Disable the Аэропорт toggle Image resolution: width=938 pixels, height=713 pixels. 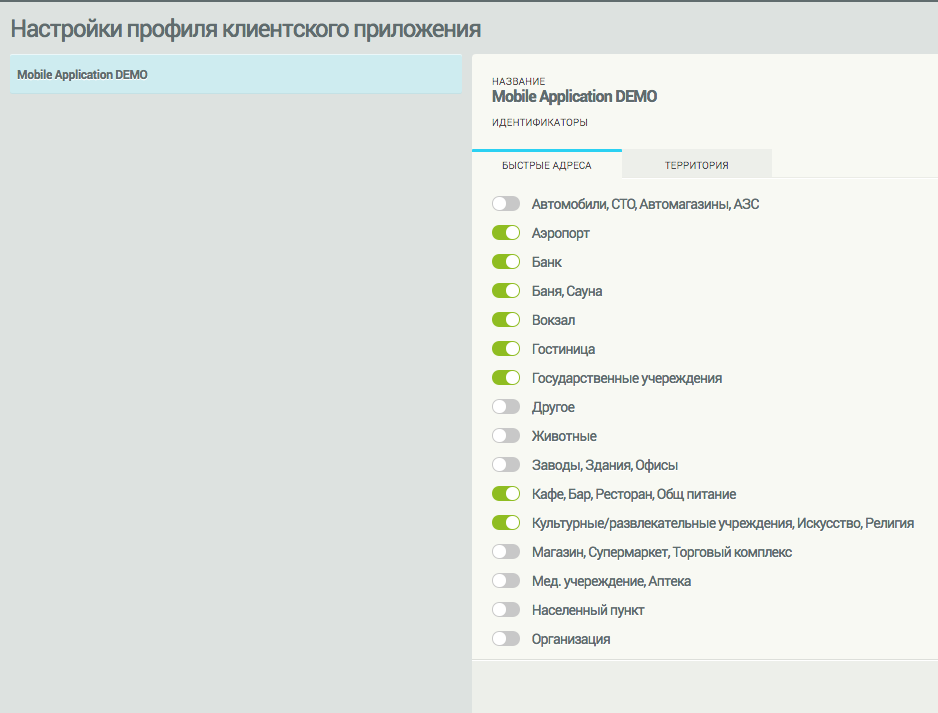[506, 233]
